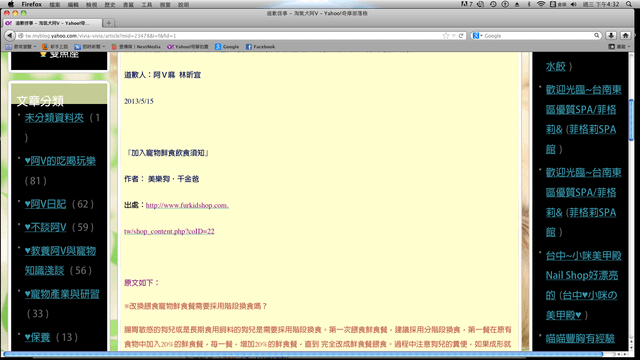
Task: Open a new tab with plus button
Action: pos(109,23)
